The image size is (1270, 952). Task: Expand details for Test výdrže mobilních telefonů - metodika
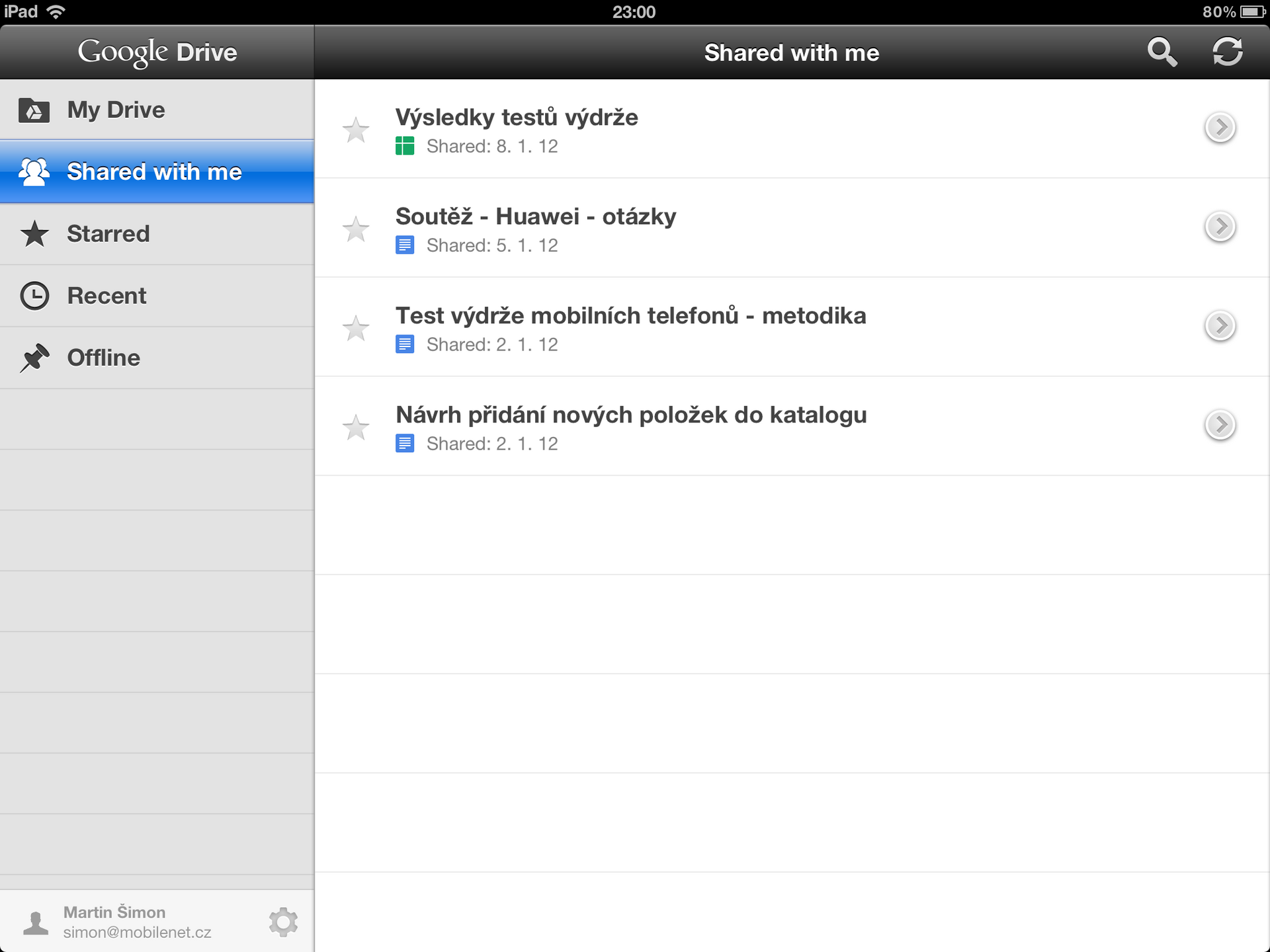click(1220, 325)
